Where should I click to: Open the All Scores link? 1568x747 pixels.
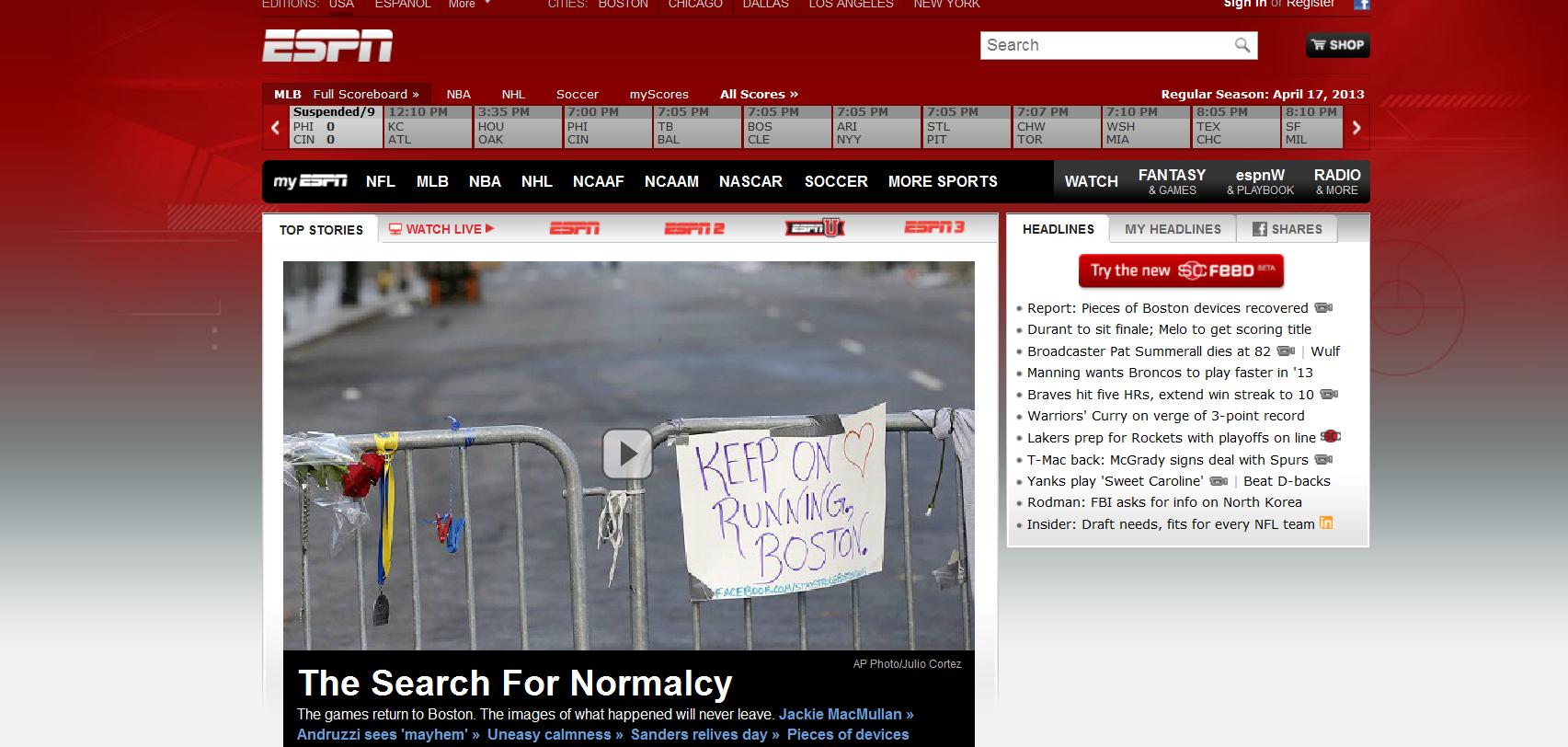coord(759,94)
